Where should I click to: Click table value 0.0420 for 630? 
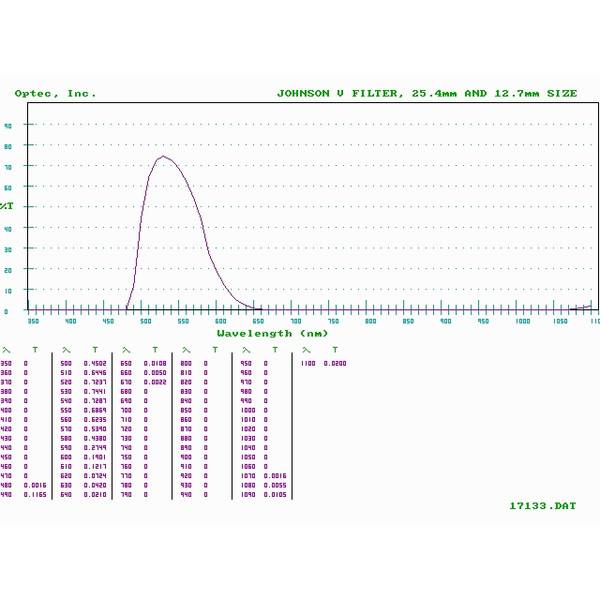pyautogui.click(x=95, y=485)
